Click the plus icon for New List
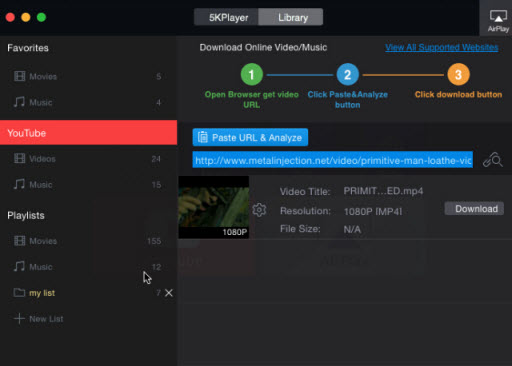Image resolution: width=512 pixels, height=366 pixels. [x=19, y=318]
